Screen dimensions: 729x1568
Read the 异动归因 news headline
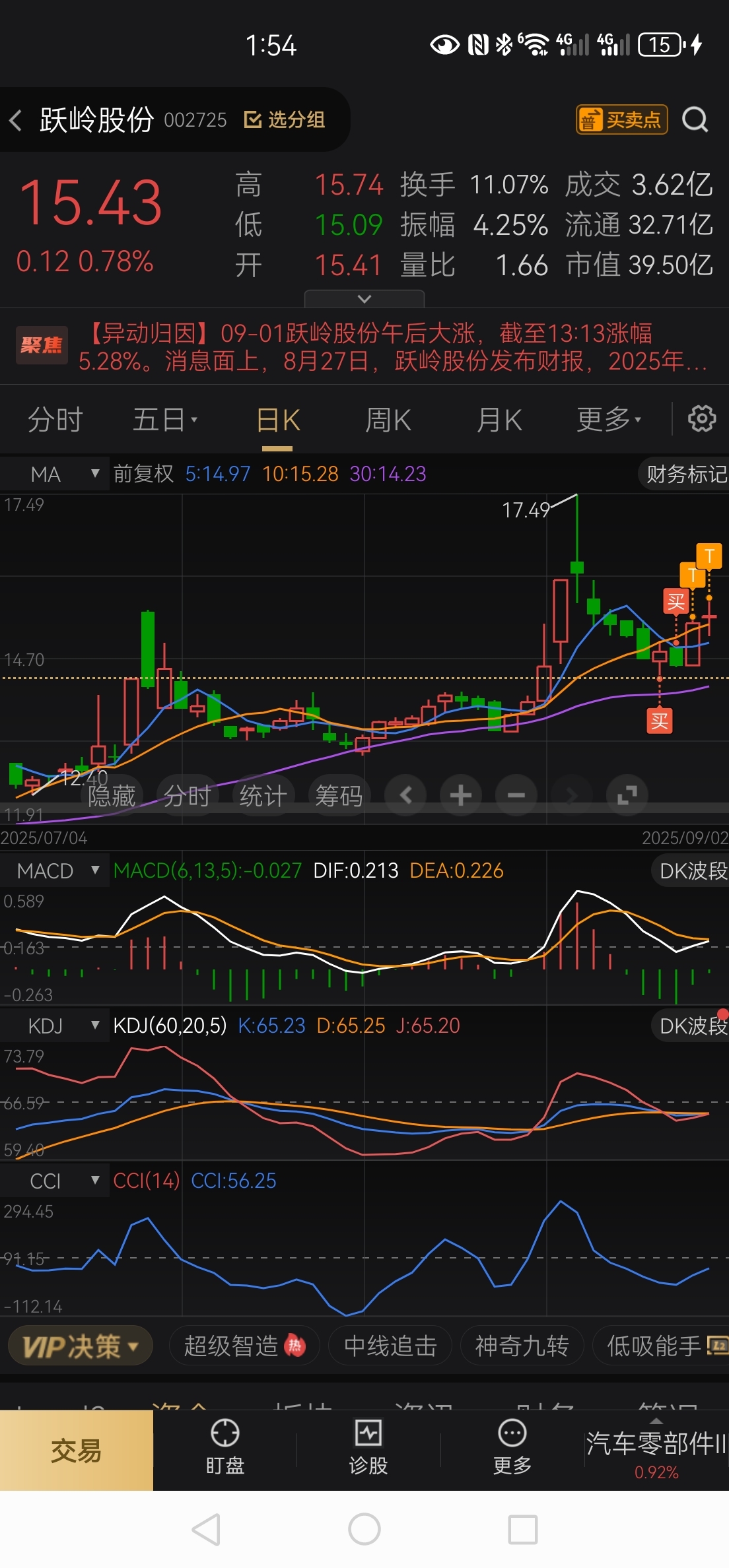pyautogui.click(x=393, y=347)
